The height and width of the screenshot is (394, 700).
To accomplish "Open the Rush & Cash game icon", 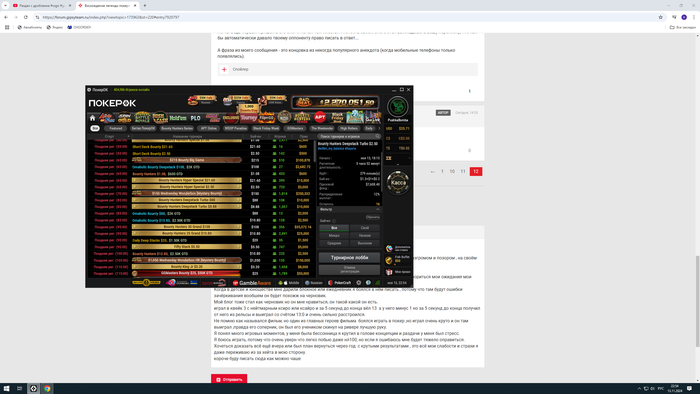I will 160,118.
